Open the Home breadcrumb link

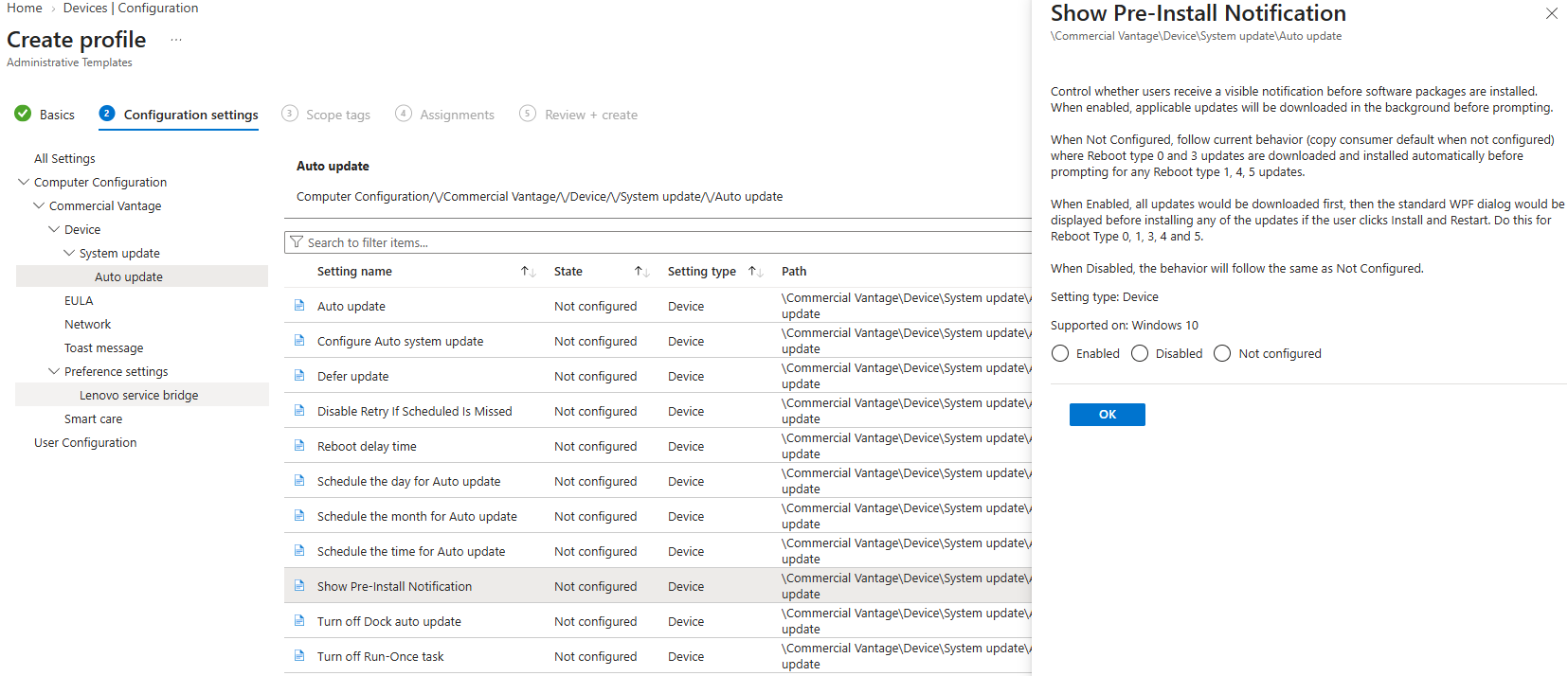pyautogui.click(x=25, y=8)
